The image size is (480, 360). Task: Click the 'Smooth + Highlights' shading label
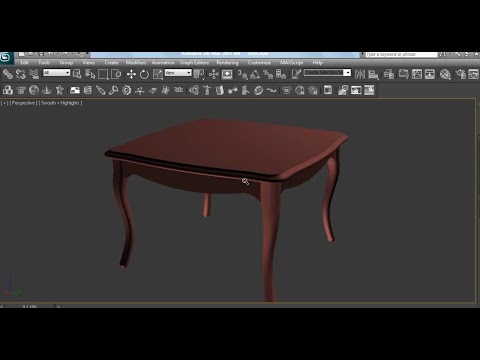point(60,103)
